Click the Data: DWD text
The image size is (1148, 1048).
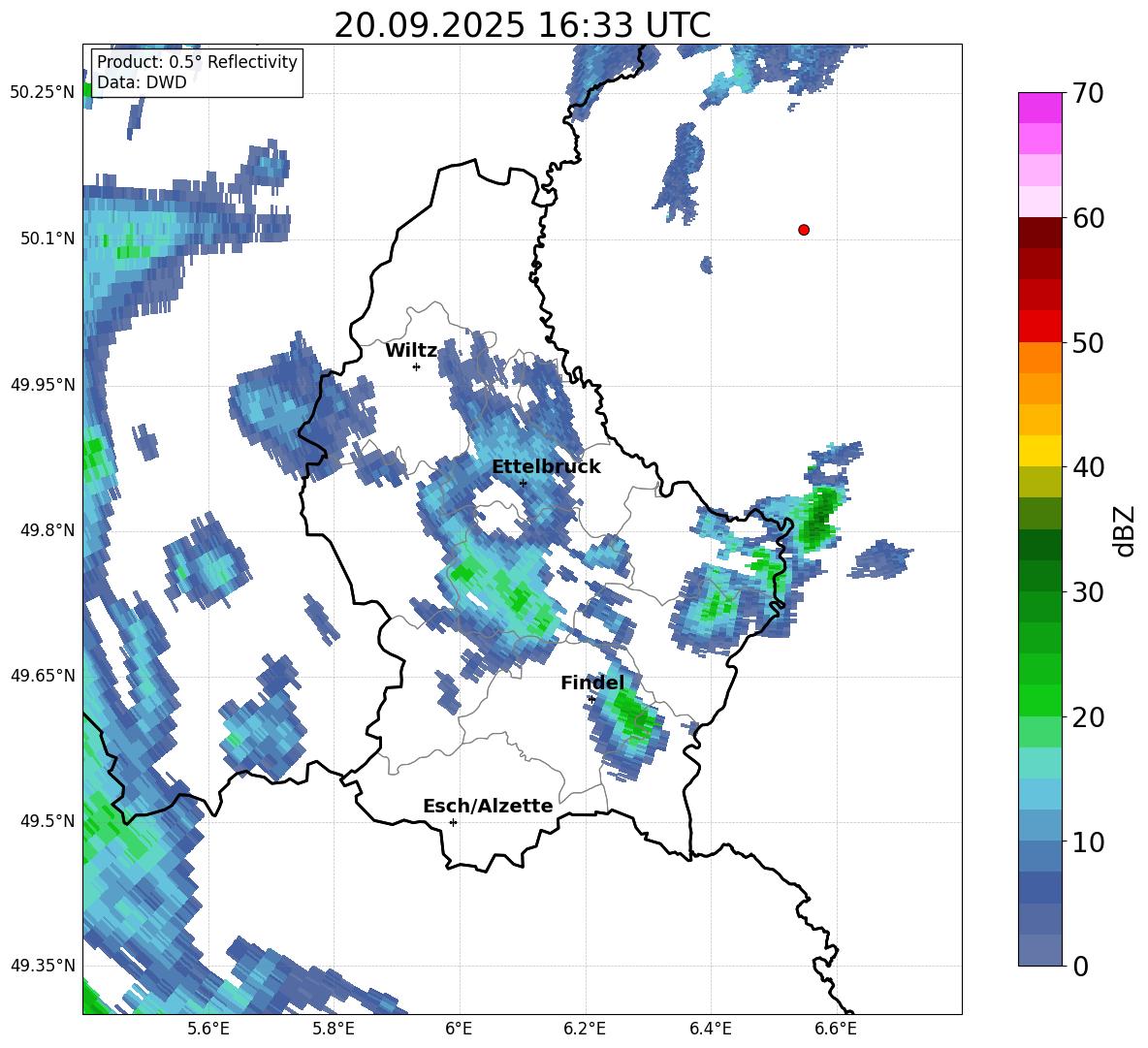click(142, 82)
